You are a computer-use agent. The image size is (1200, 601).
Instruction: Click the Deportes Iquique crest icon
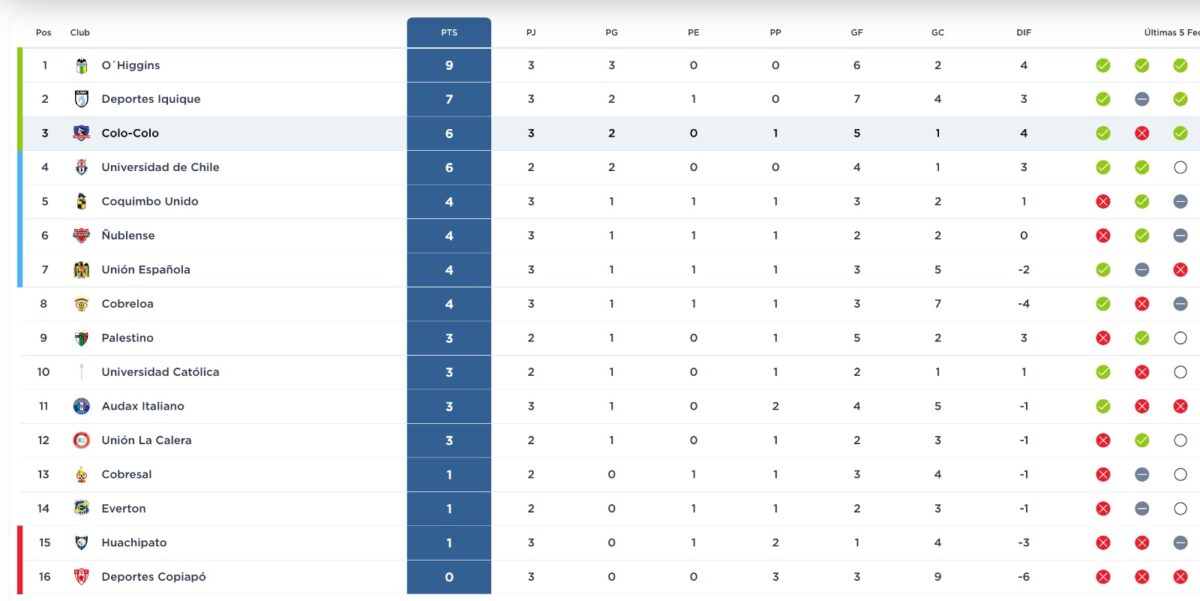click(82, 100)
